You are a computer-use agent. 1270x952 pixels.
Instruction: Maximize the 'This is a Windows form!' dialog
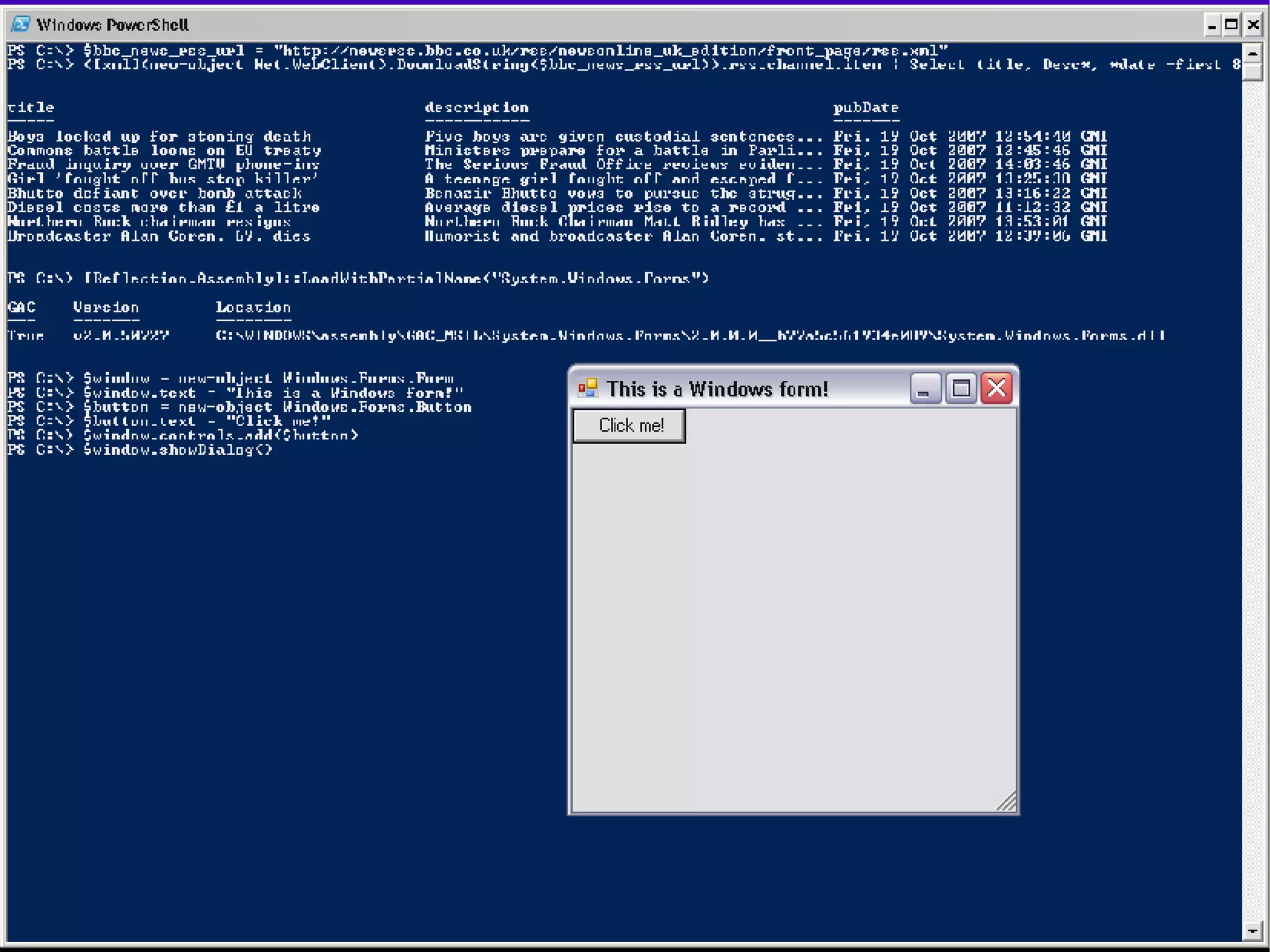(x=961, y=389)
